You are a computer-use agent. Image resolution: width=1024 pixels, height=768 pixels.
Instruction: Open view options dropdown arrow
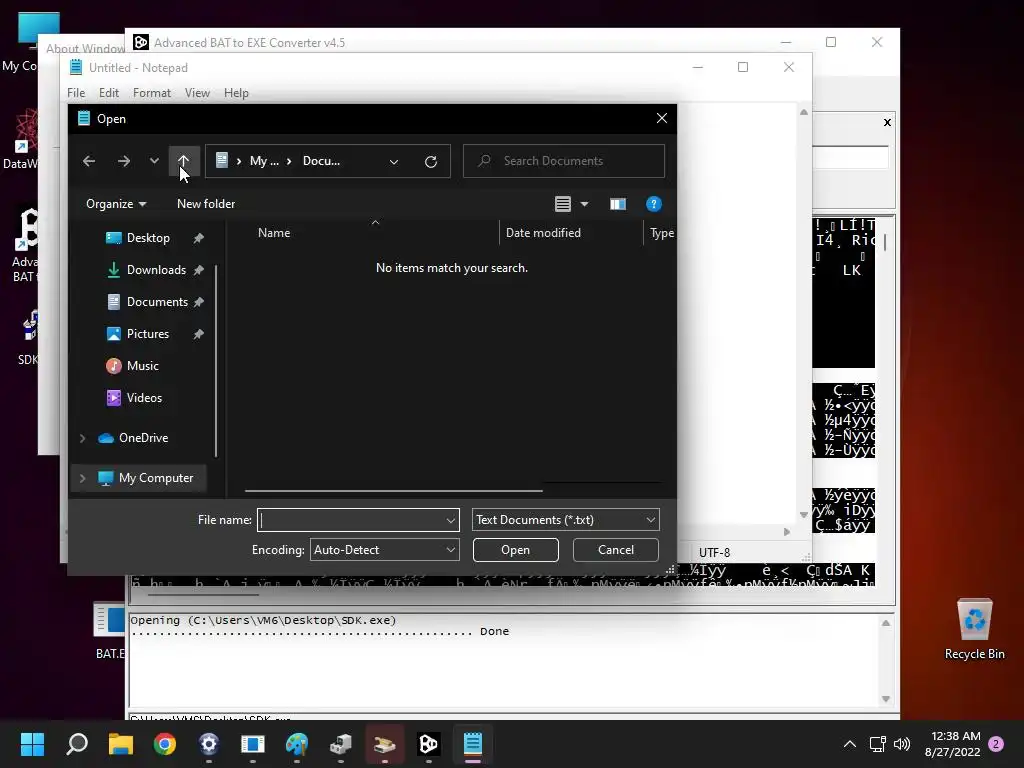tap(584, 204)
